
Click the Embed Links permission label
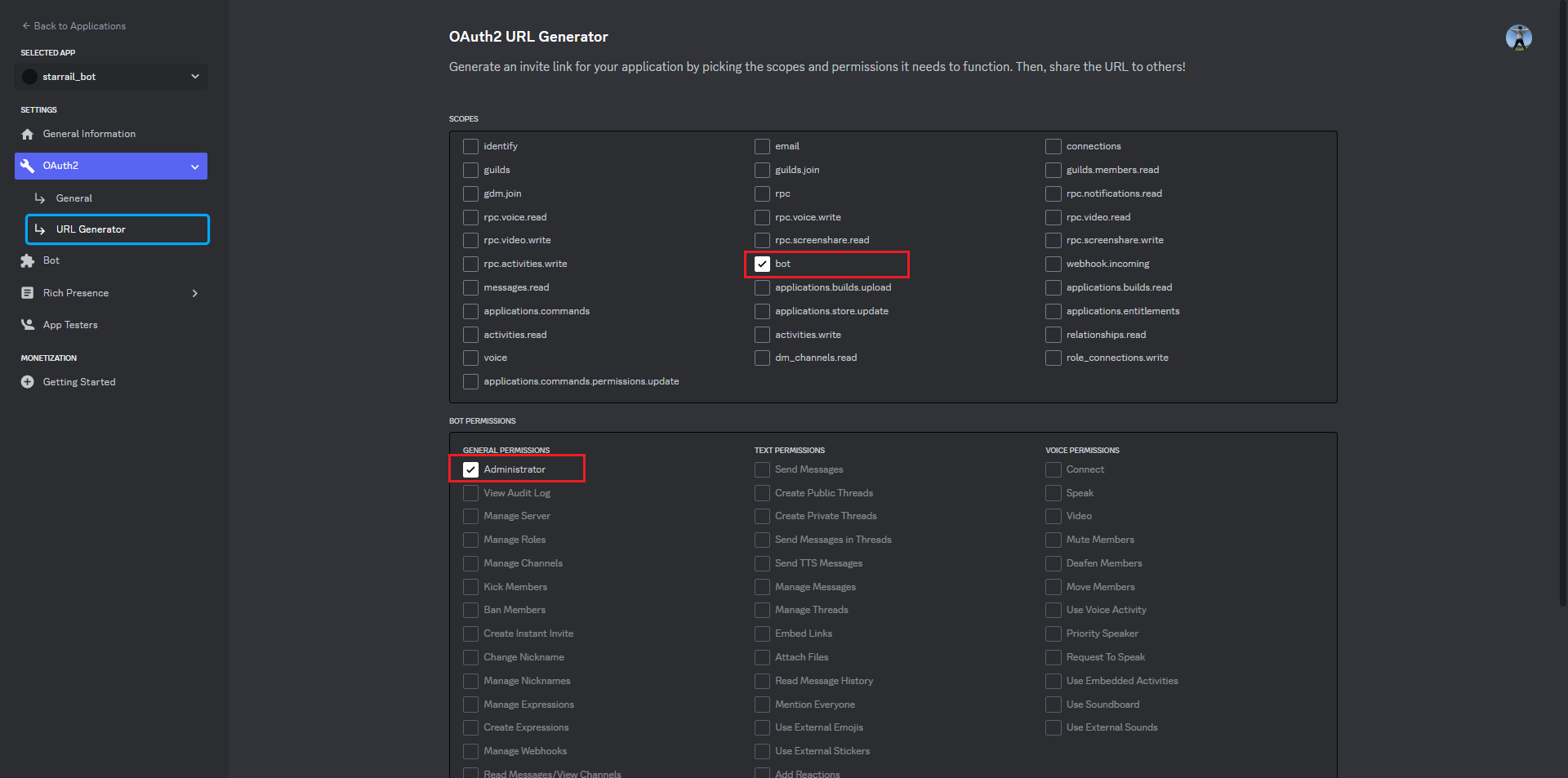tap(804, 634)
